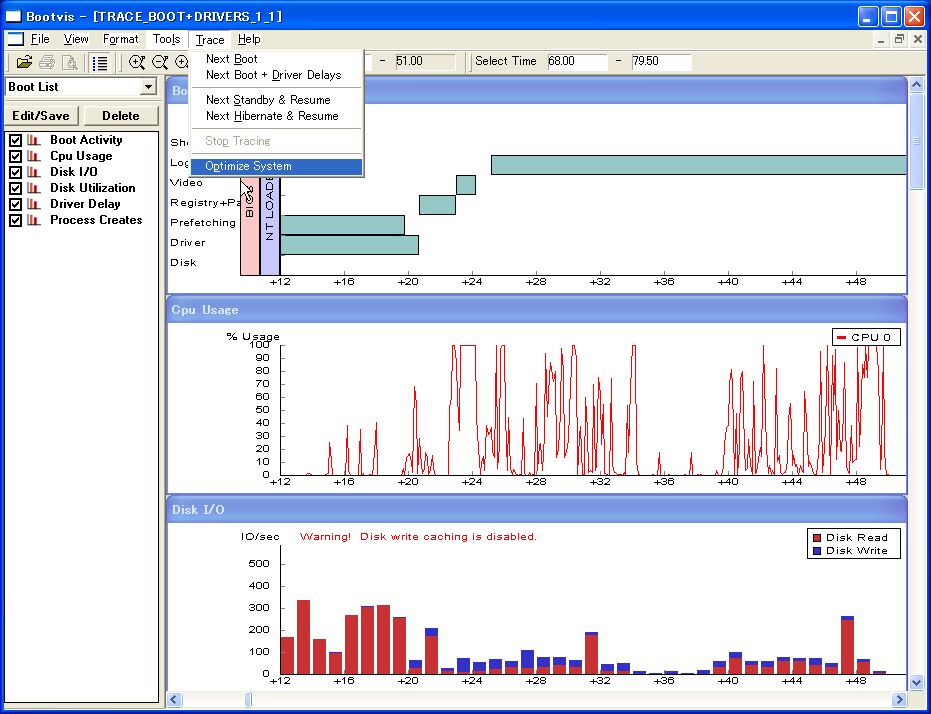Viewport: 931px width, 714px height.
Task: Uncheck the Boot Activity checkbox
Action: (x=15, y=141)
